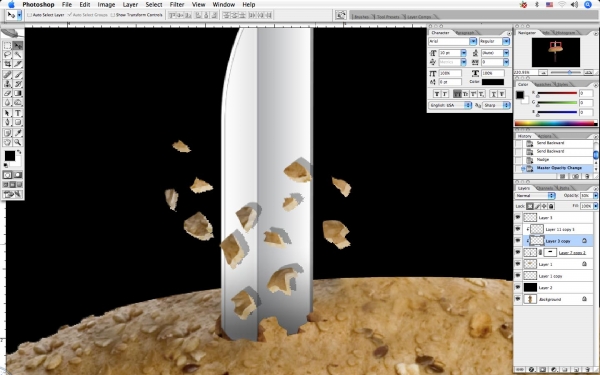600x375 pixels.
Task: Switch to the Paragraph tab
Action: 465,33
